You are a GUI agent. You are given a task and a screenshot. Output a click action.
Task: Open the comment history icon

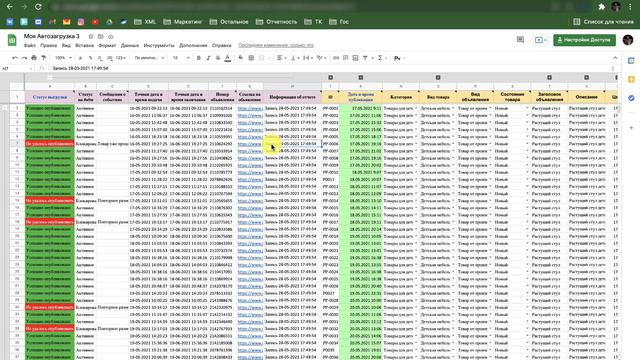[520, 40]
